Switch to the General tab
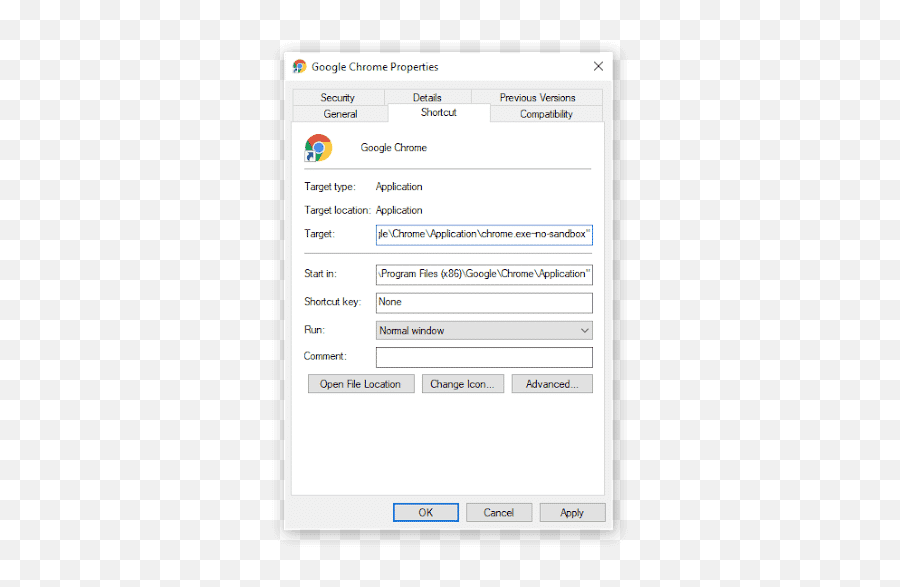This screenshot has height=587, width=900. (x=340, y=114)
